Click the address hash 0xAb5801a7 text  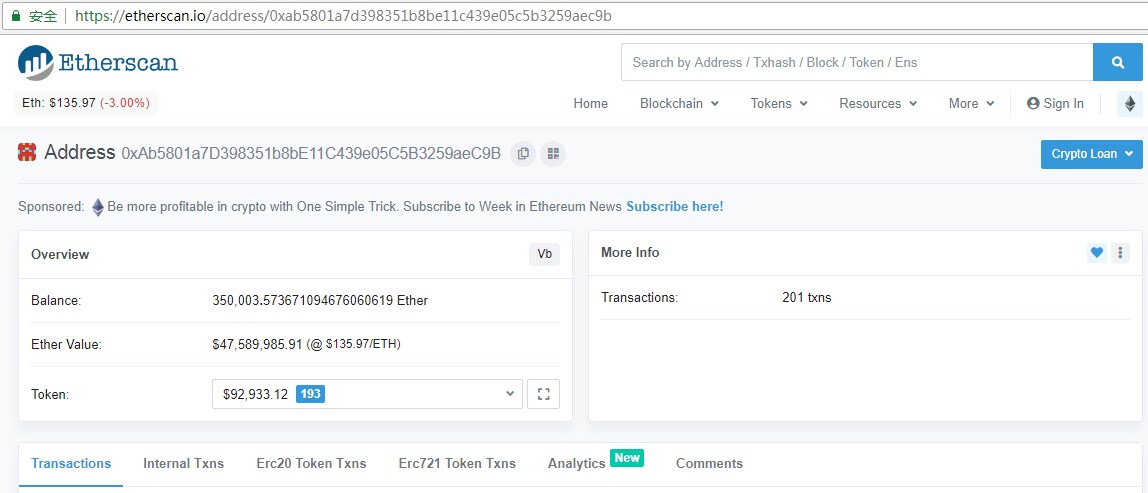click(x=310, y=154)
